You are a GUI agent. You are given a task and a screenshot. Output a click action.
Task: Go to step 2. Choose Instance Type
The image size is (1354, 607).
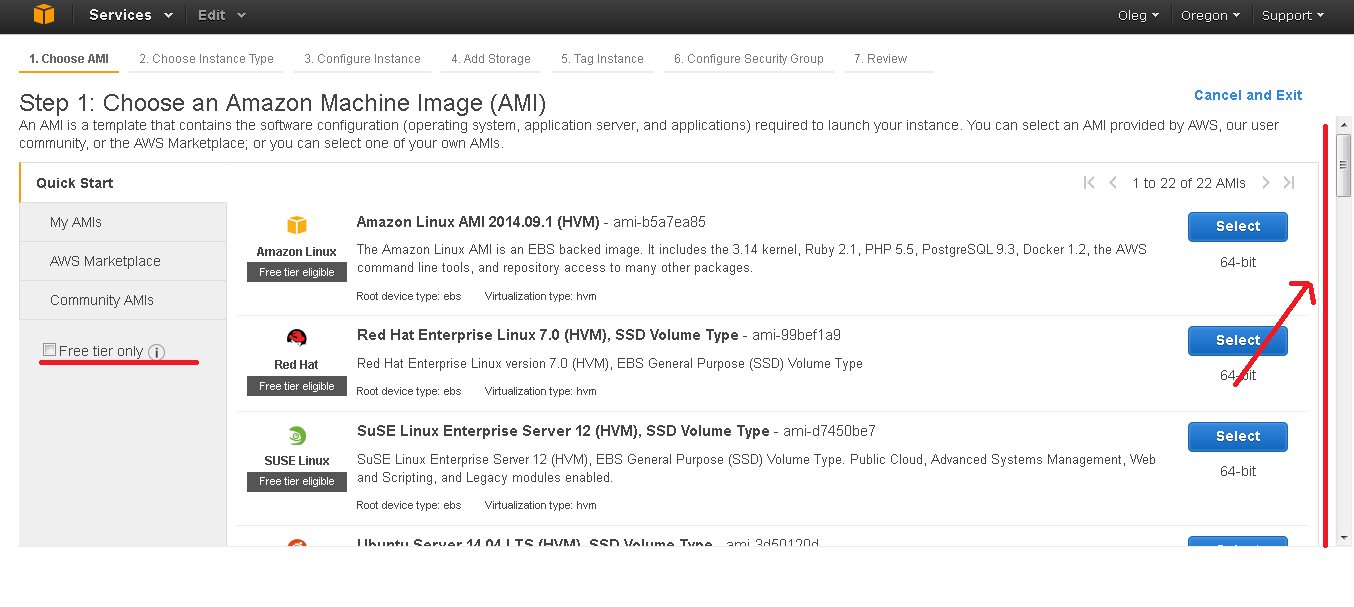[206, 59]
